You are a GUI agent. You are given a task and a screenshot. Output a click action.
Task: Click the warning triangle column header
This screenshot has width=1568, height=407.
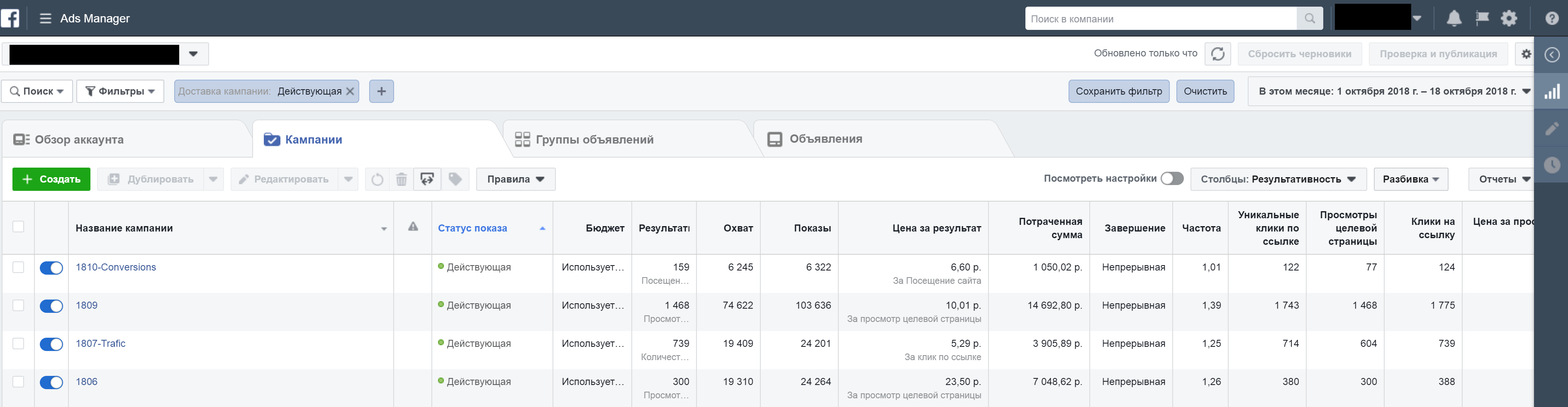413,227
